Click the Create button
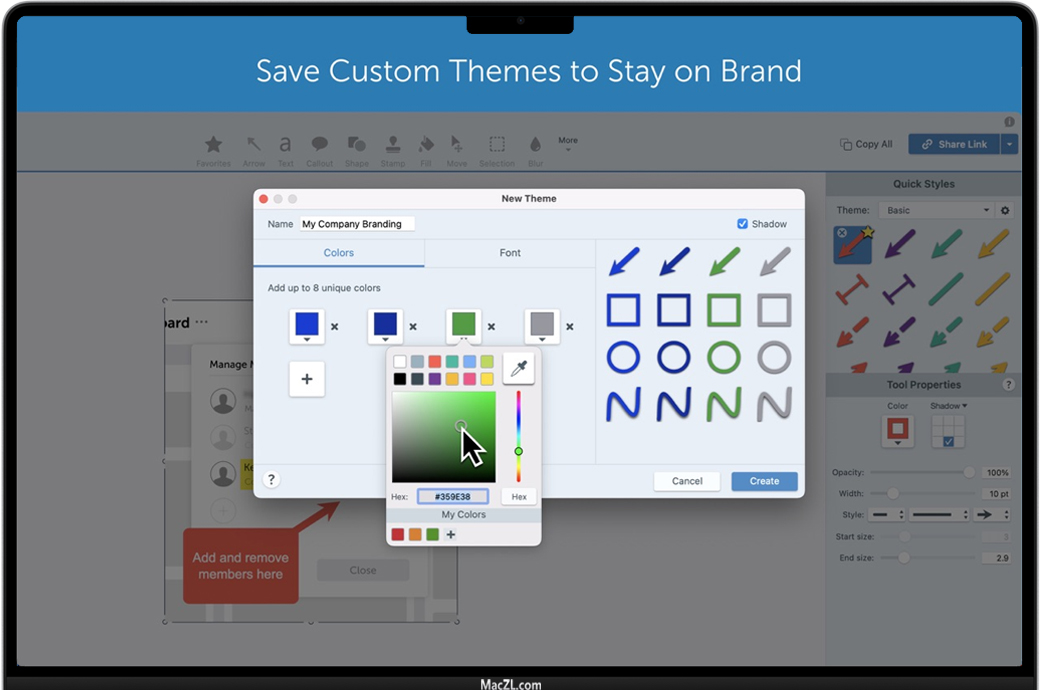1040x690 pixels. click(x=764, y=481)
